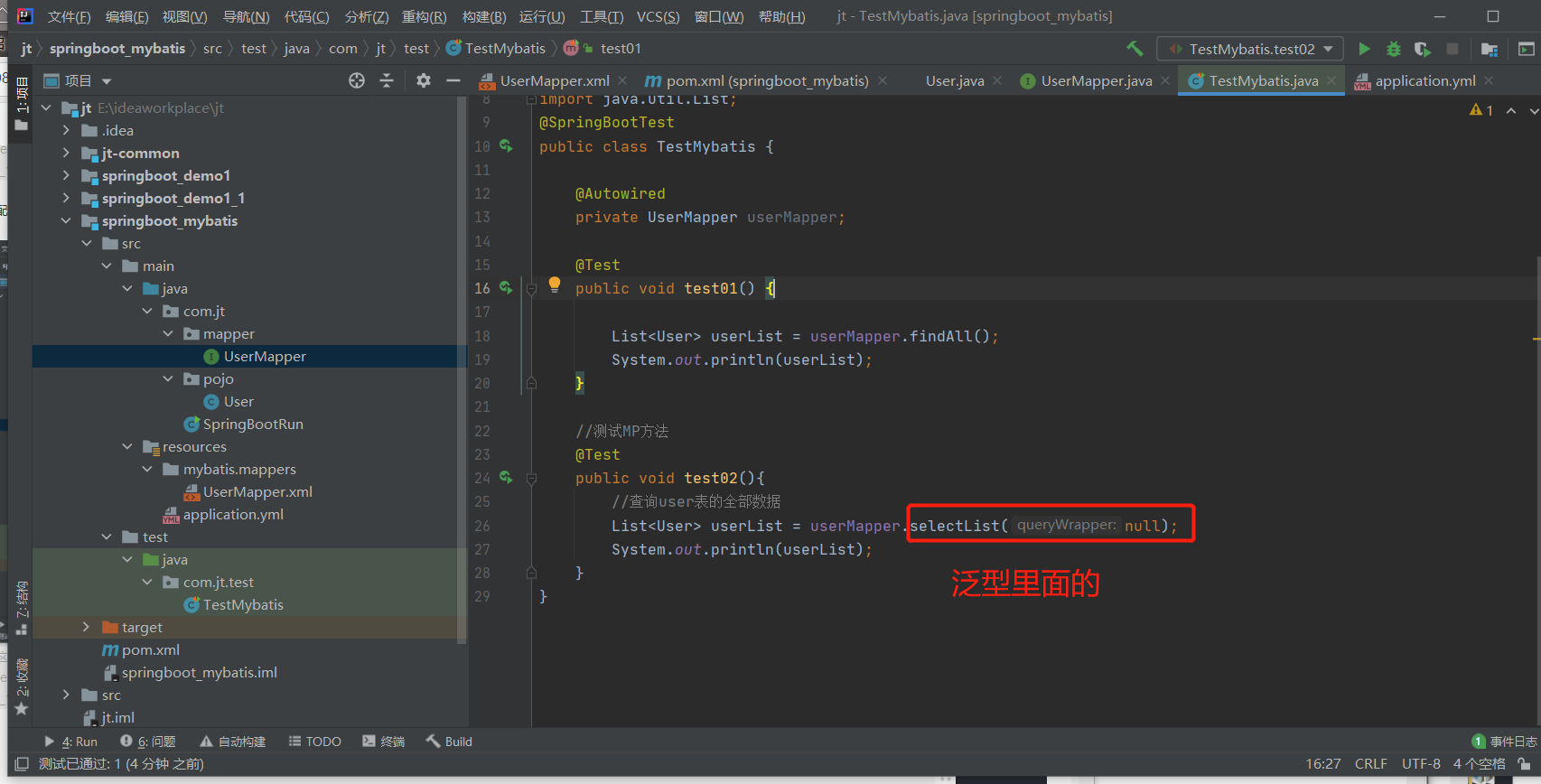Close the TestMybatis.java tab
1541x784 pixels.
click(x=1331, y=81)
